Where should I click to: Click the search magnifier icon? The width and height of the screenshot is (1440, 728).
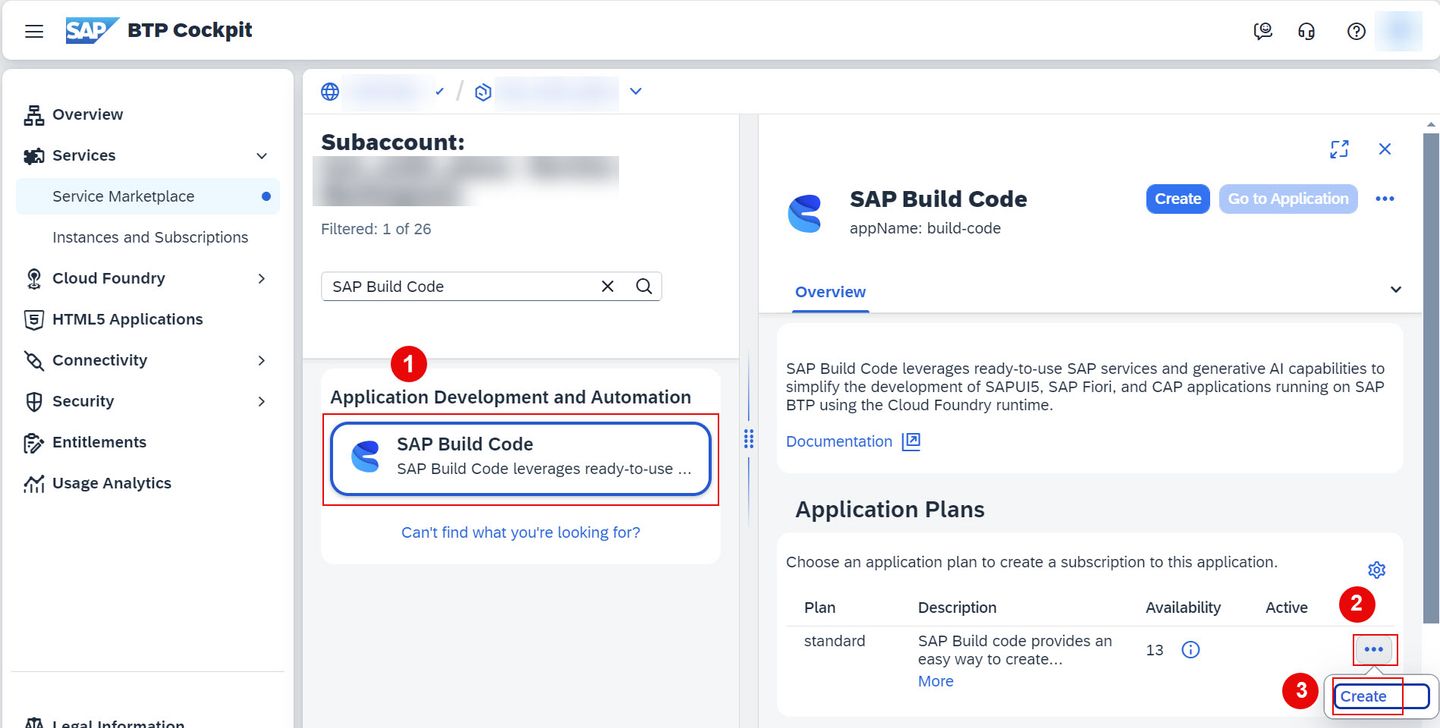pos(644,286)
